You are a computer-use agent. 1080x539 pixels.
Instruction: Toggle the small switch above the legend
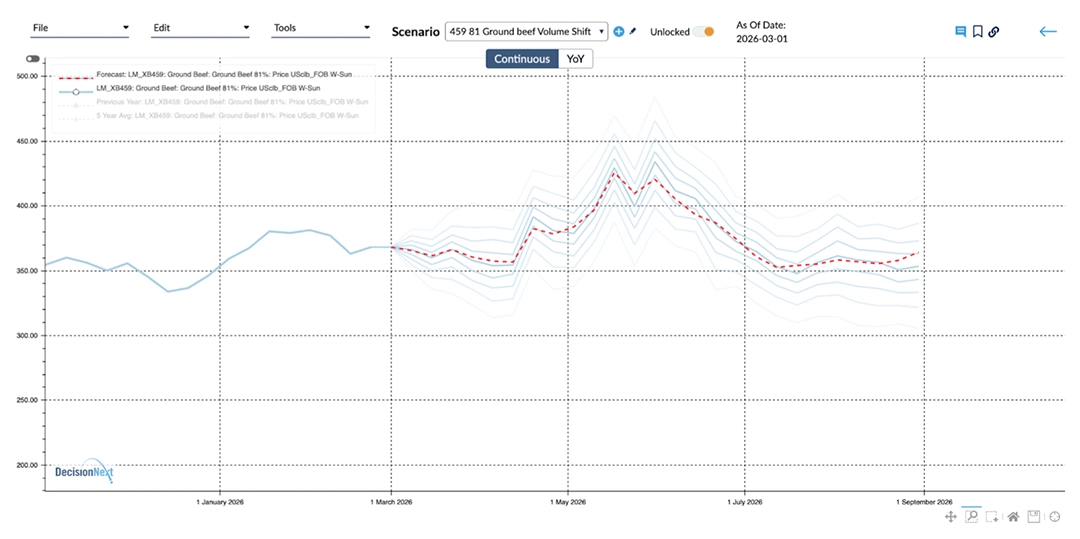tap(33, 60)
